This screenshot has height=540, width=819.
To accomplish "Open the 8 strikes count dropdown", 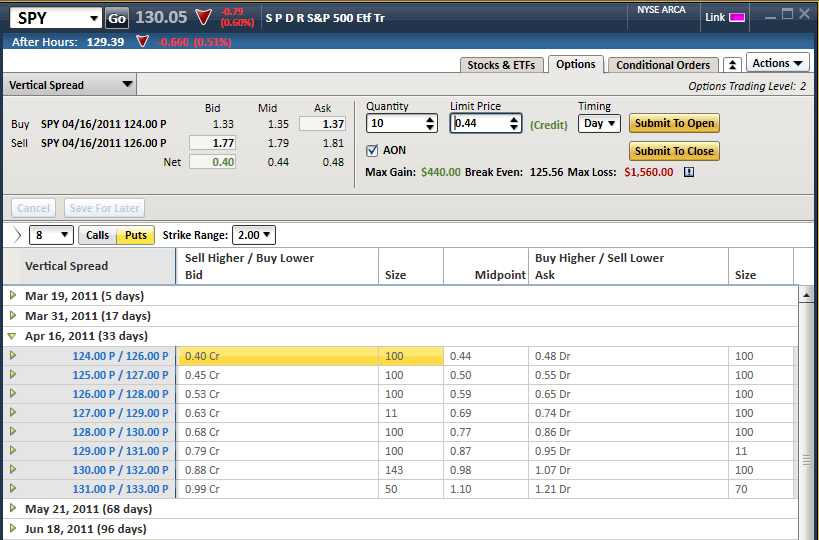I will tap(51, 235).
